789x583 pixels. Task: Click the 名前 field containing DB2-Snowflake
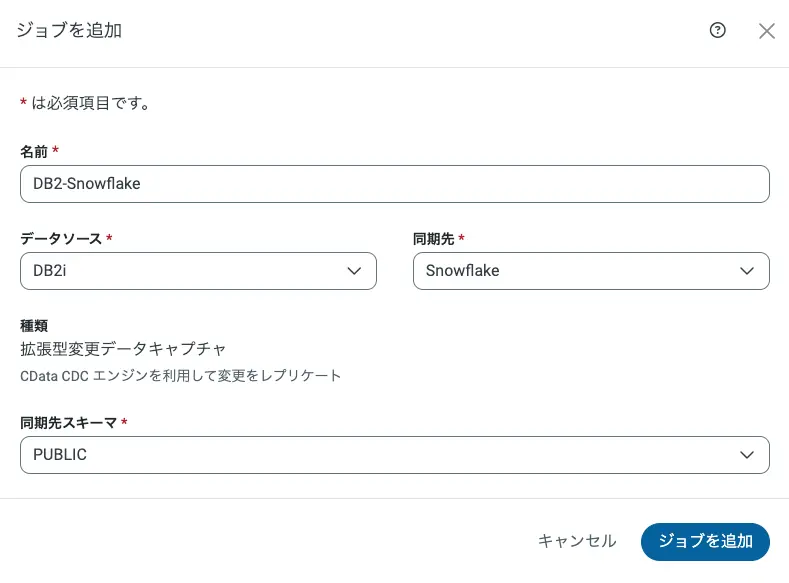394,184
